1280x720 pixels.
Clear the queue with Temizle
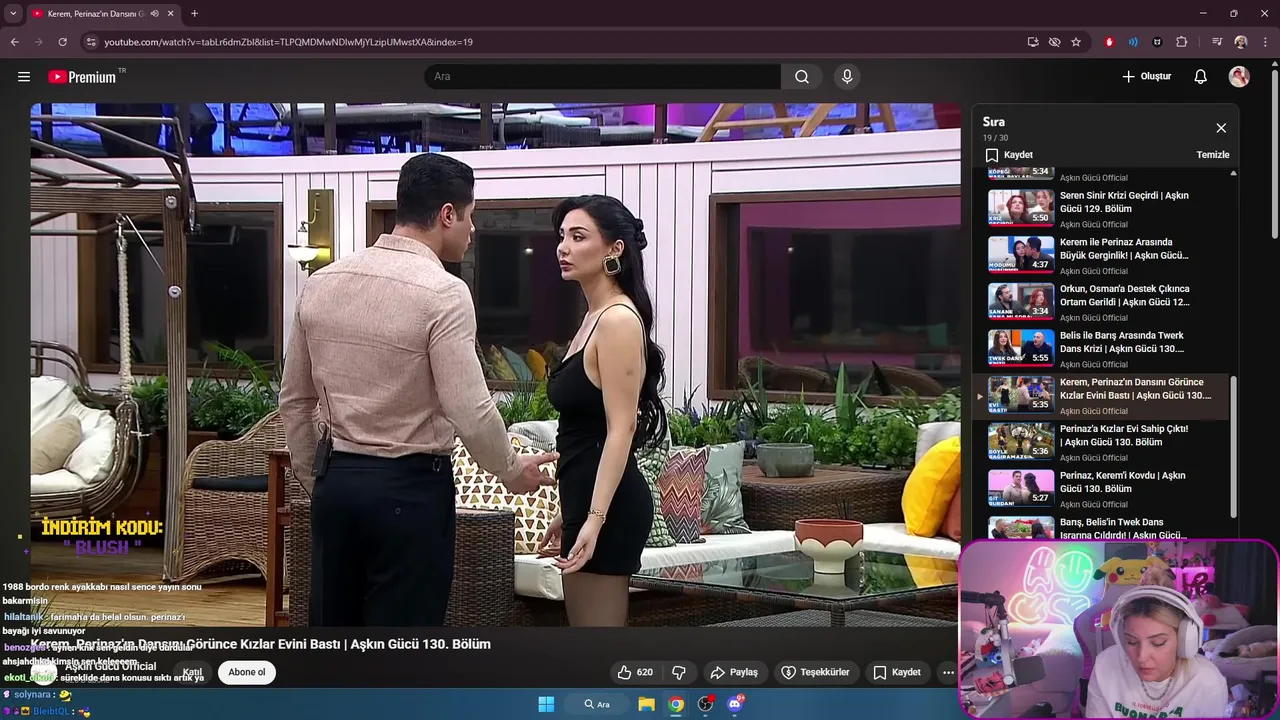click(x=1213, y=155)
